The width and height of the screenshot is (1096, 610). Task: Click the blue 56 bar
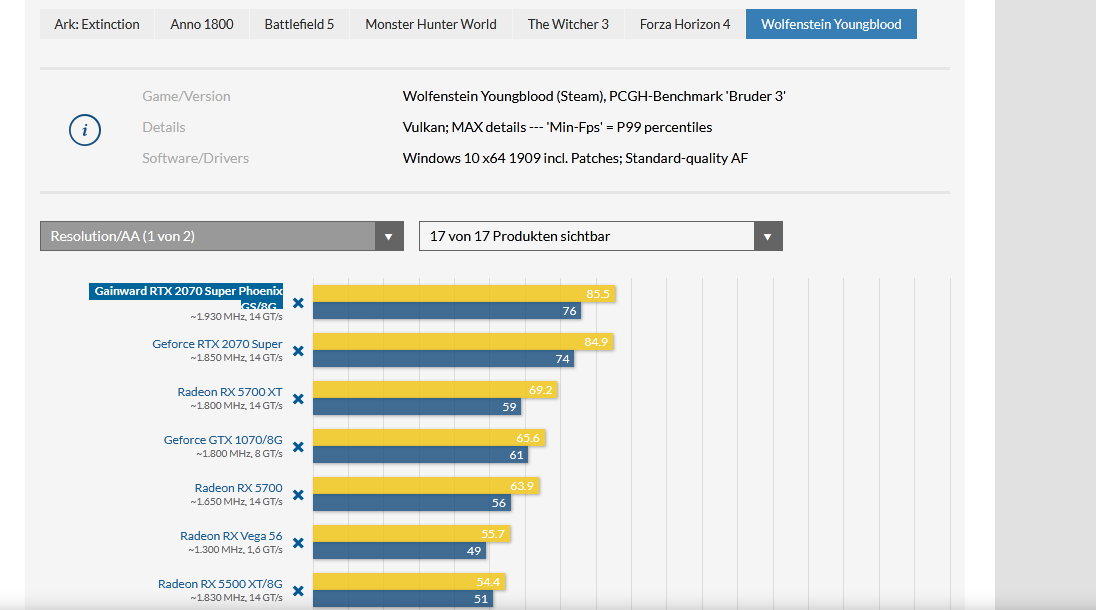click(412, 503)
